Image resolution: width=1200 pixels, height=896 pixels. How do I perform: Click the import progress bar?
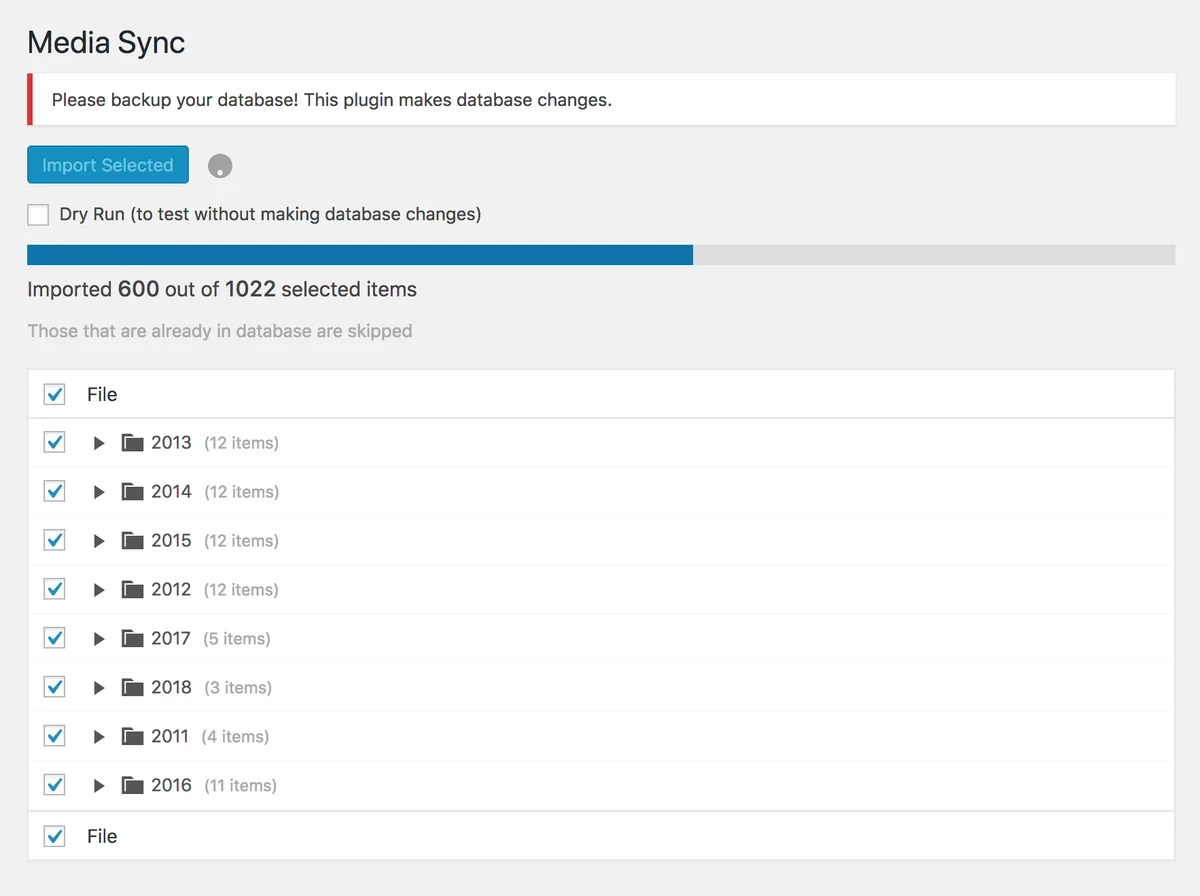click(601, 255)
